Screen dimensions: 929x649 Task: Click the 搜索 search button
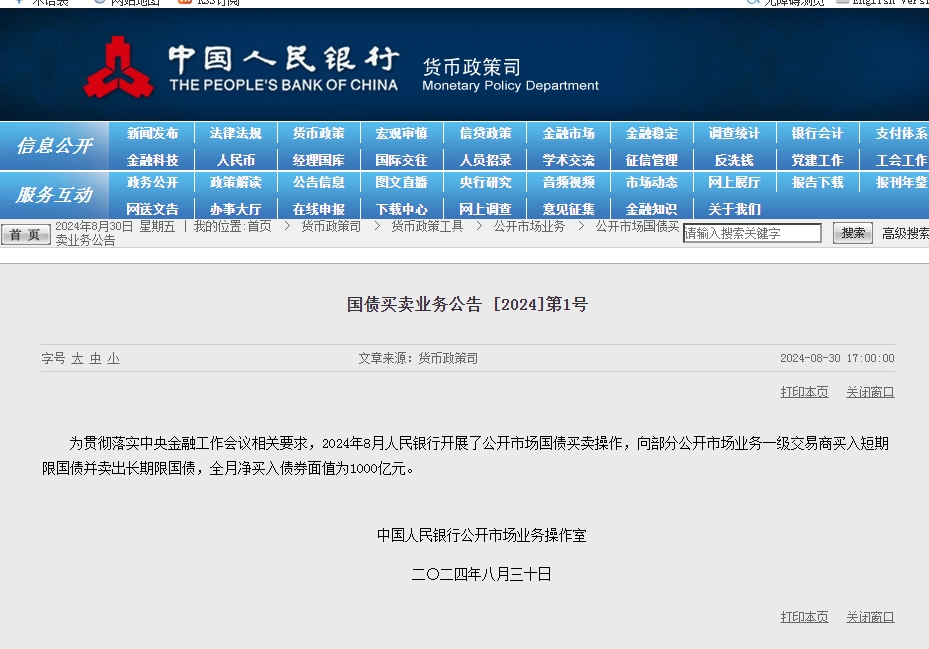click(x=852, y=233)
